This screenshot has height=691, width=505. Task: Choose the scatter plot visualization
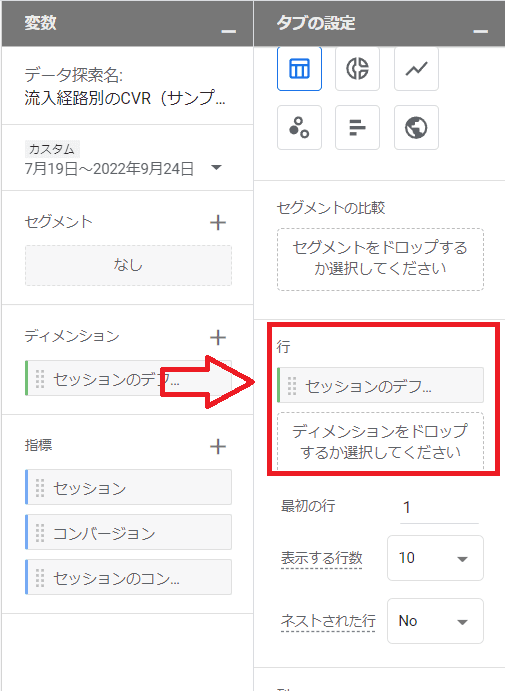pos(299,127)
